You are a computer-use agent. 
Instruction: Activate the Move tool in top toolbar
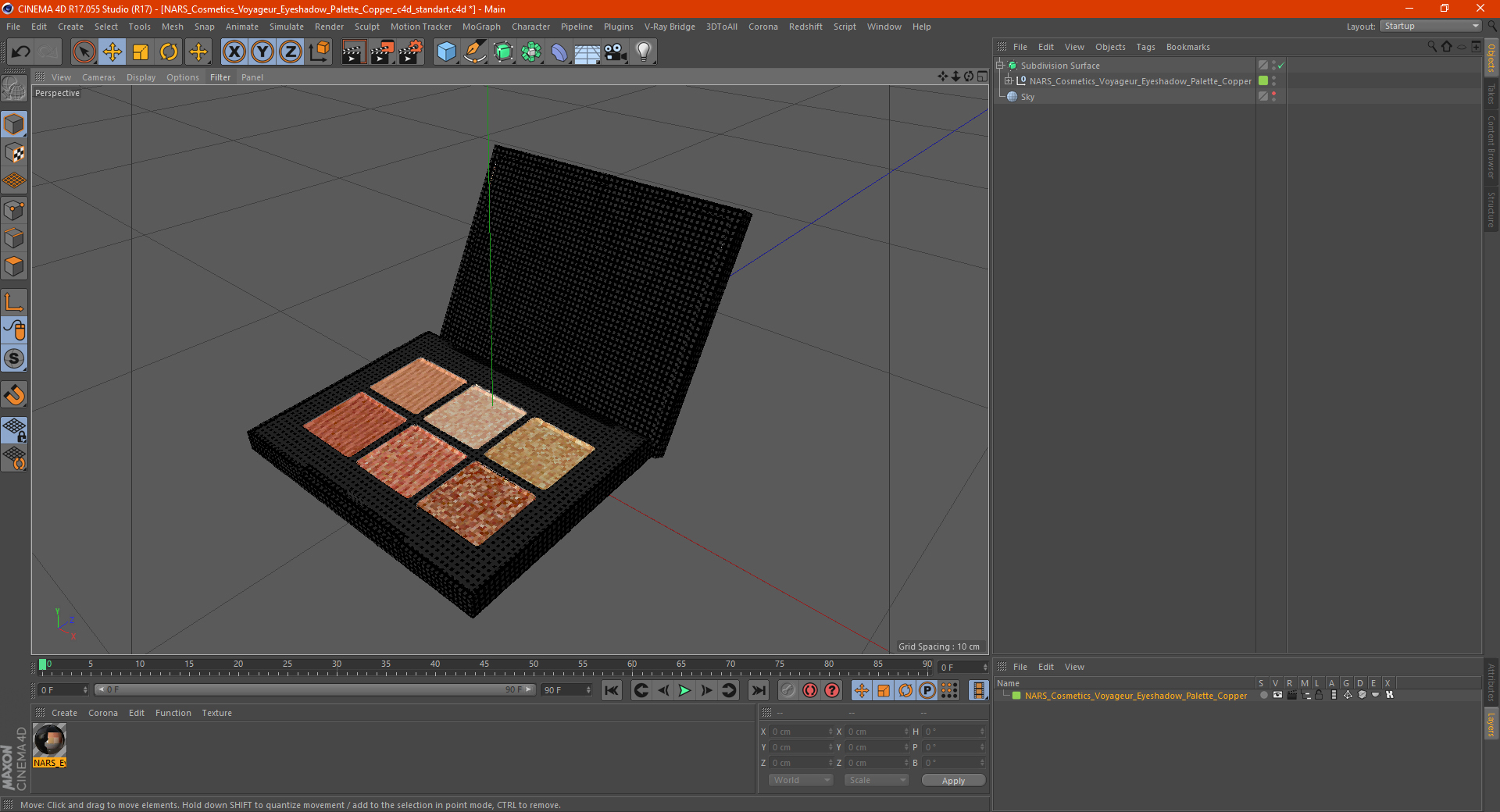[x=112, y=52]
